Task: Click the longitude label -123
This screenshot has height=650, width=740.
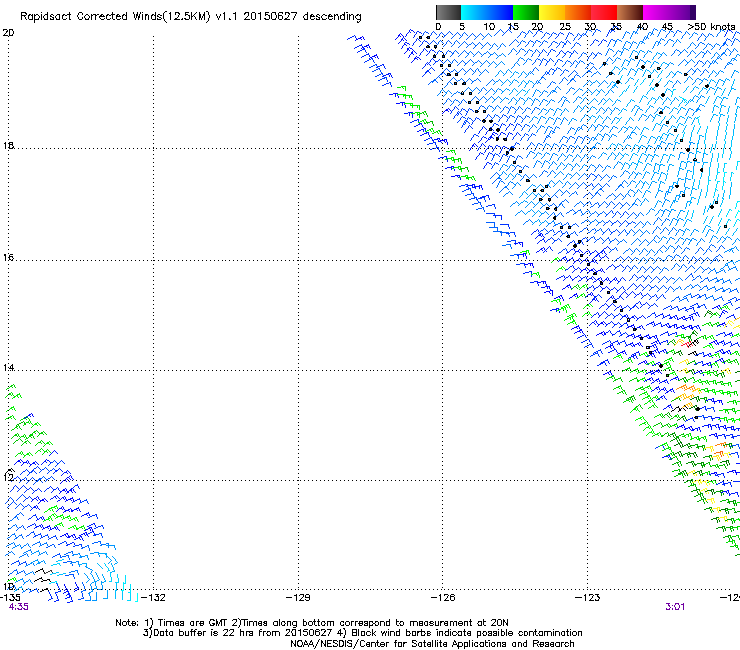Action: [x=588, y=598]
